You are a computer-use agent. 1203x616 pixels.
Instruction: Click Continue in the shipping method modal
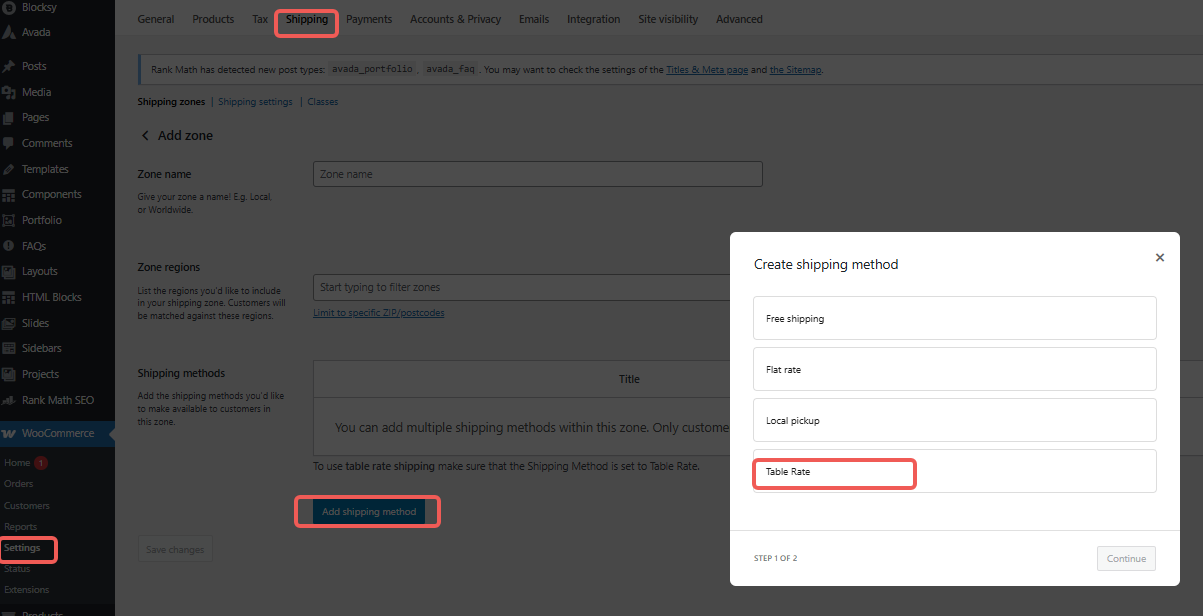[1126, 558]
